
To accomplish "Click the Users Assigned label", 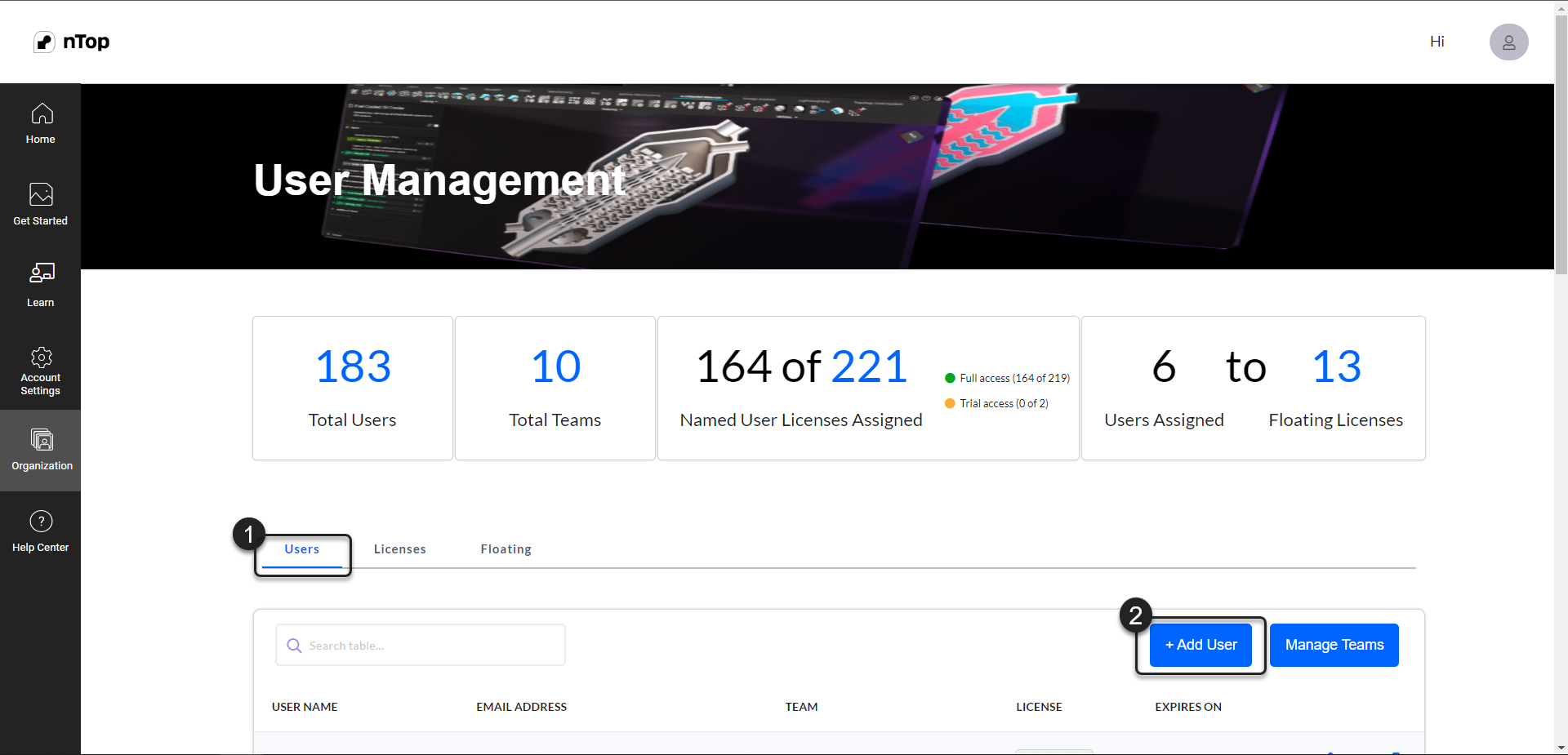I will (1165, 420).
